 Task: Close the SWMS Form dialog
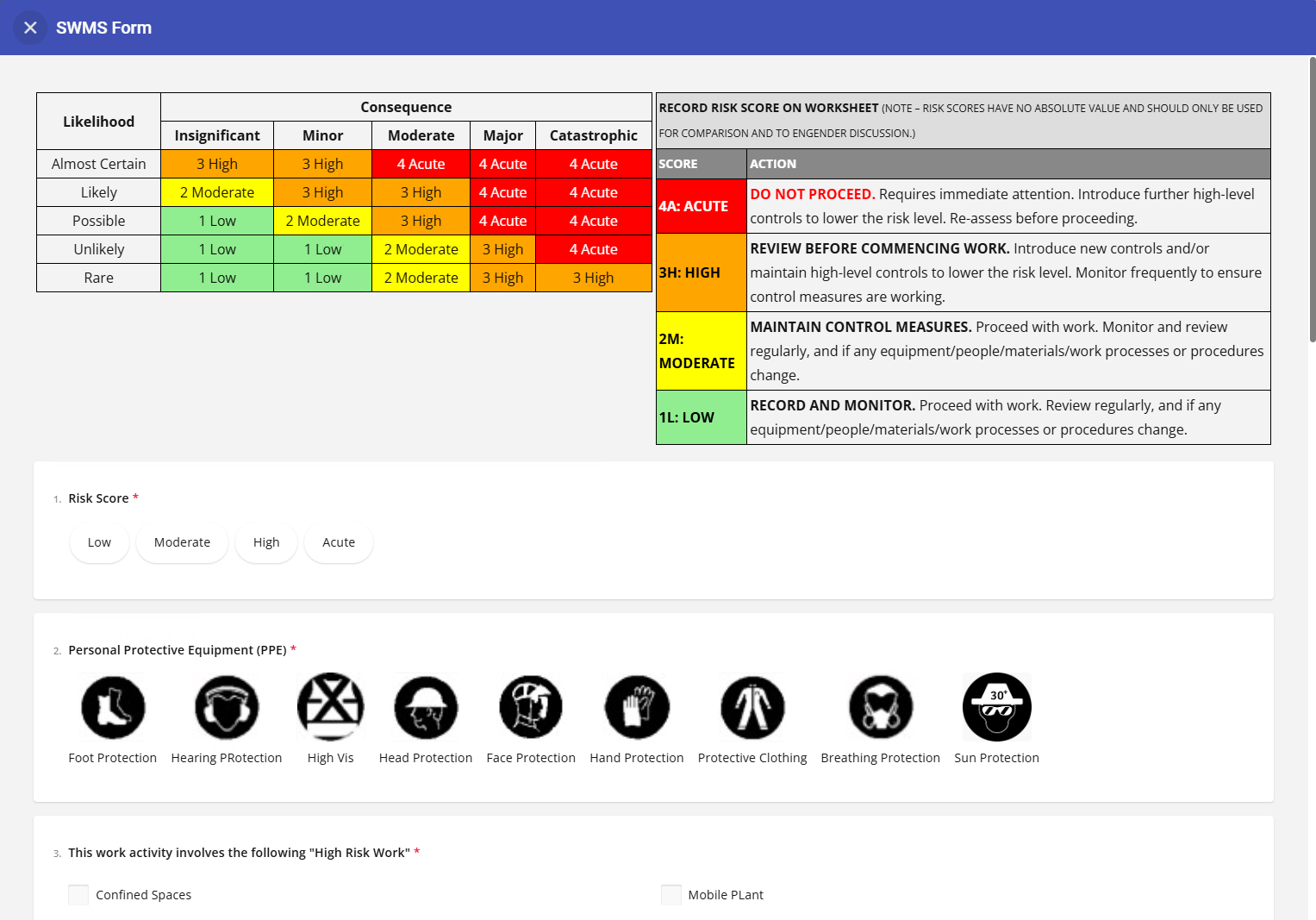click(x=30, y=28)
